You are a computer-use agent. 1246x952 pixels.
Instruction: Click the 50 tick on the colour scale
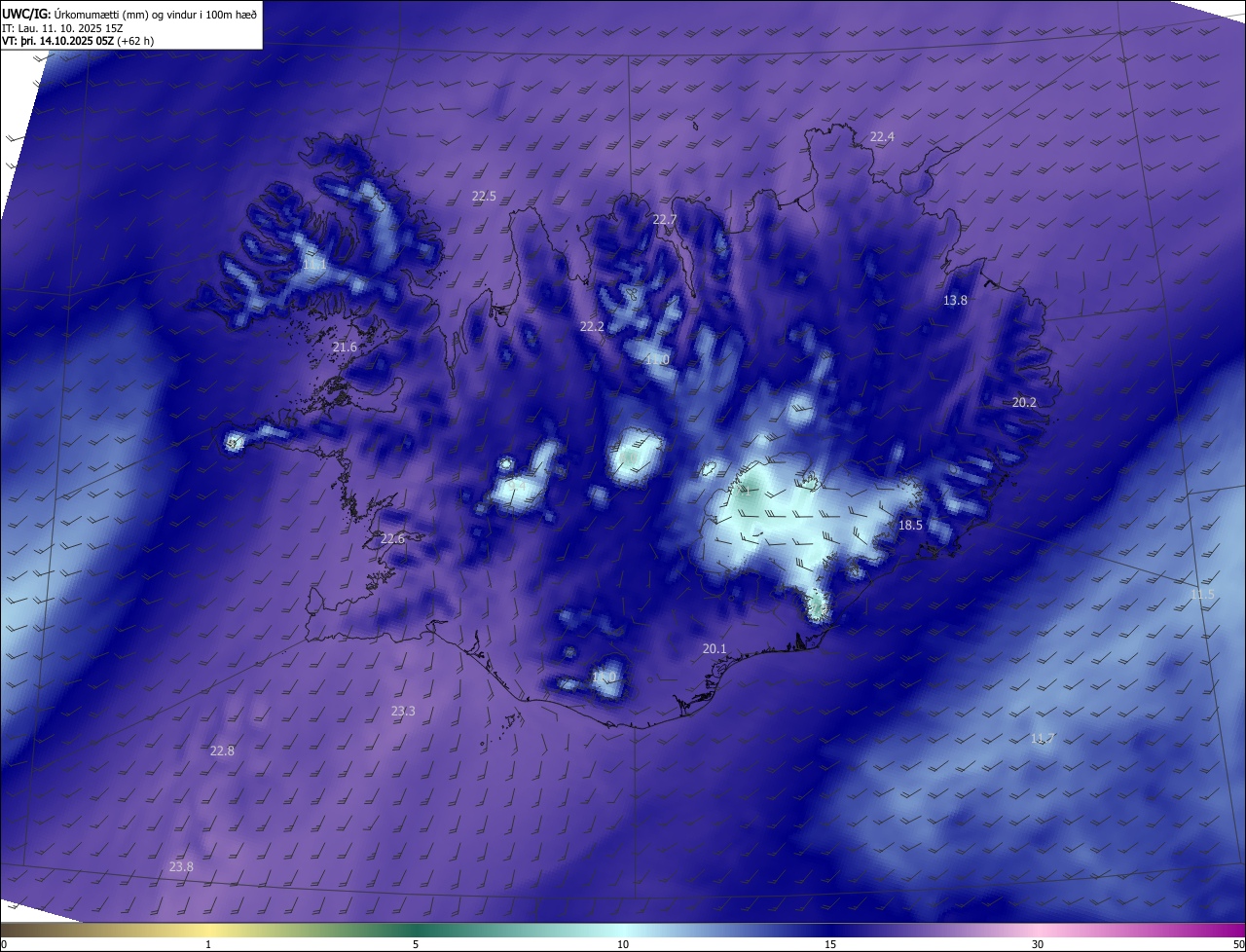click(x=1238, y=945)
